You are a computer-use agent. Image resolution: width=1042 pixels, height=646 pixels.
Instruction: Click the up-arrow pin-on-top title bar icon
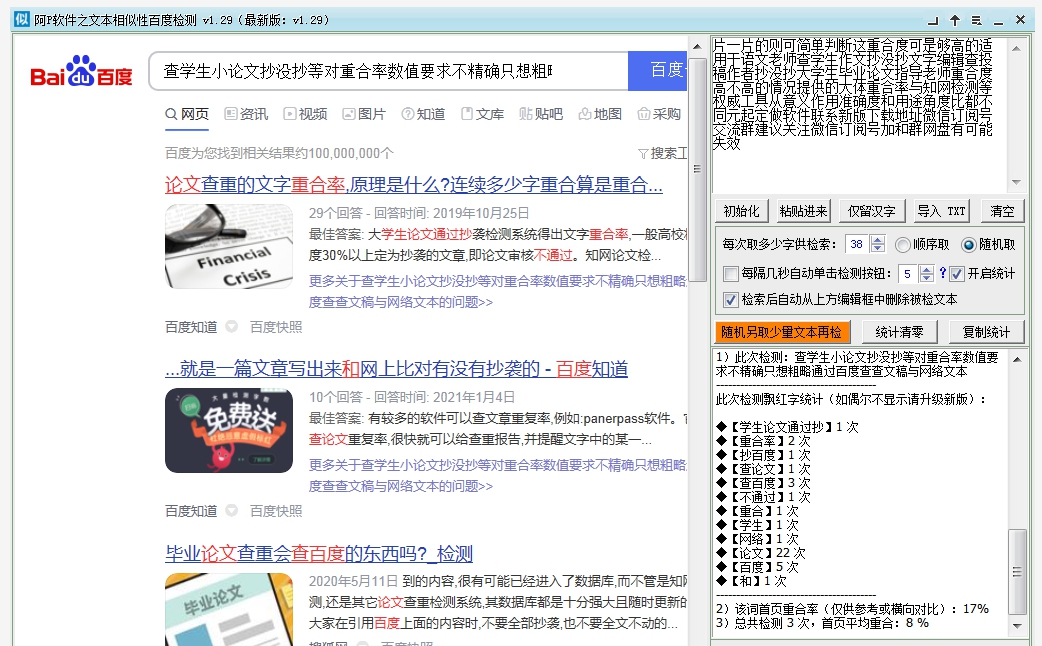click(x=955, y=20)
